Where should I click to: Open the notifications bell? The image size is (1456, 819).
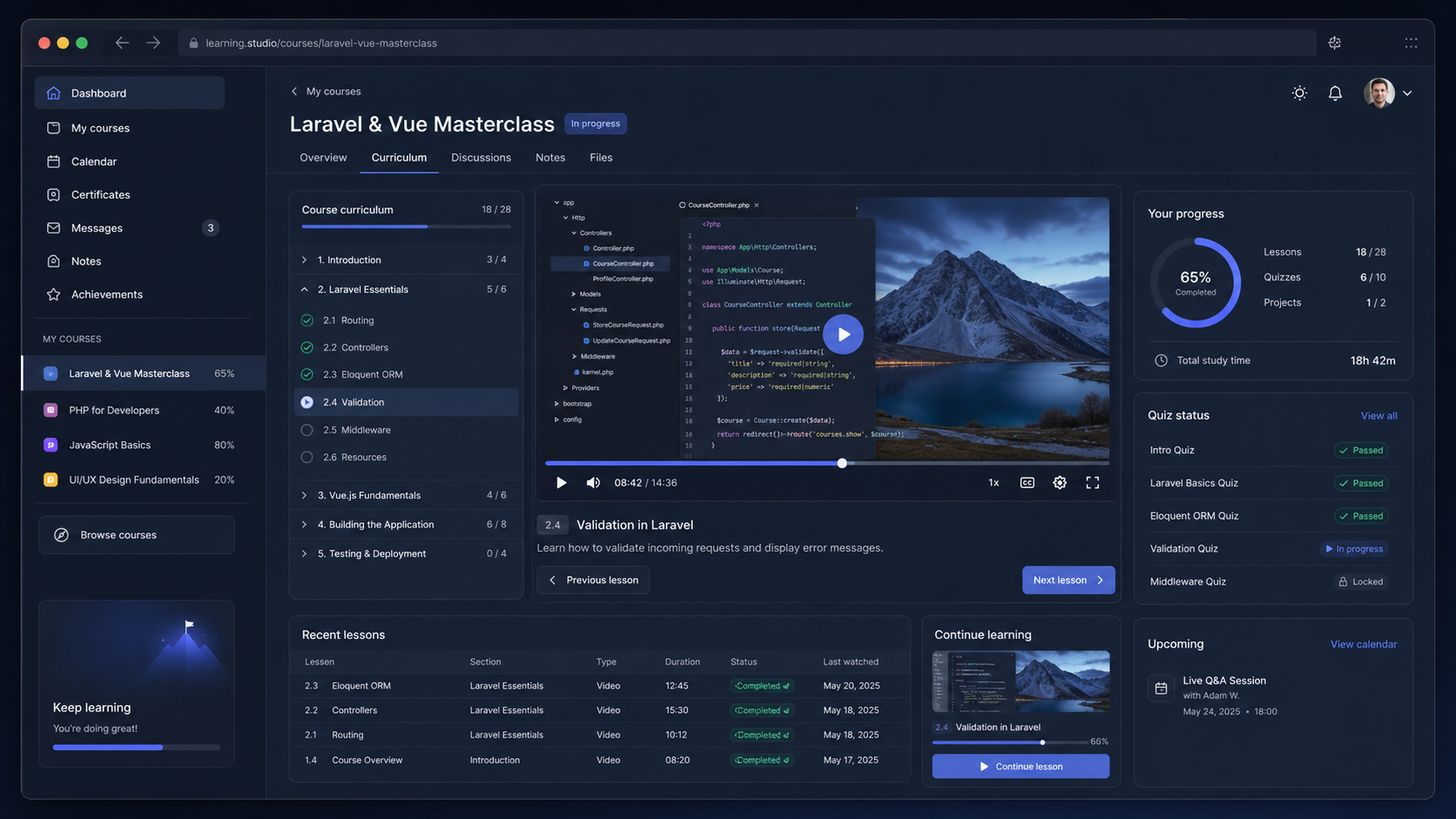point(1335,93)
